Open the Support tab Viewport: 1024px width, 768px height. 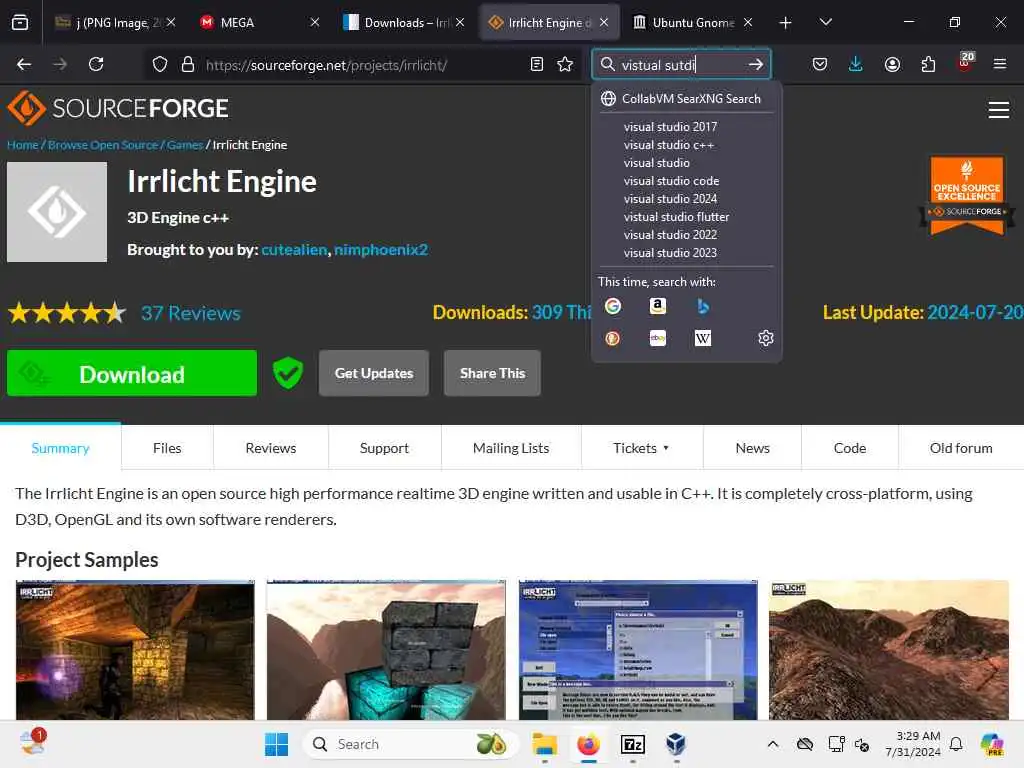pyautogui.click(x=384, y=448)
